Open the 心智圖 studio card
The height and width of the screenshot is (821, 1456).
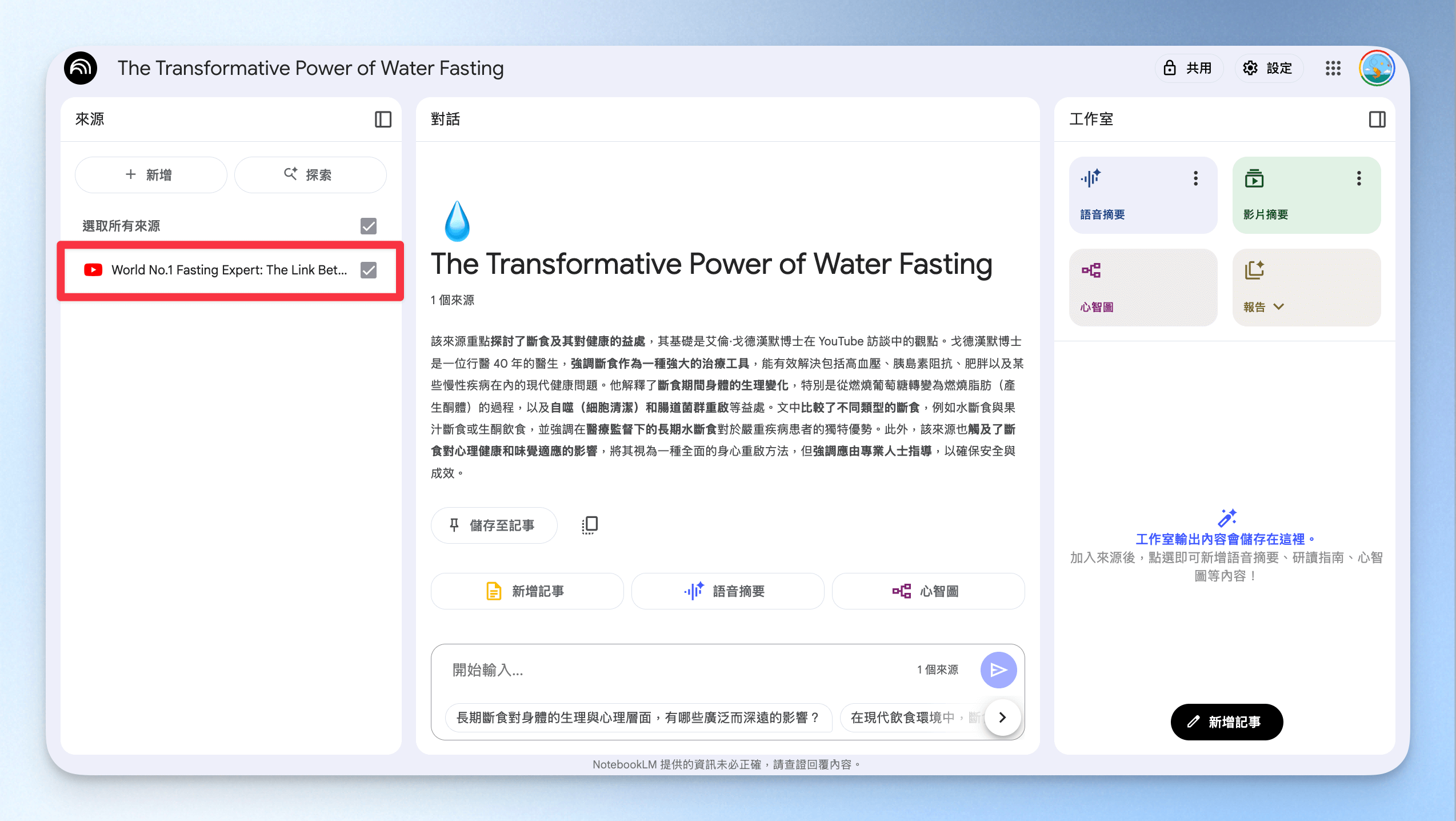(1143, 288)
